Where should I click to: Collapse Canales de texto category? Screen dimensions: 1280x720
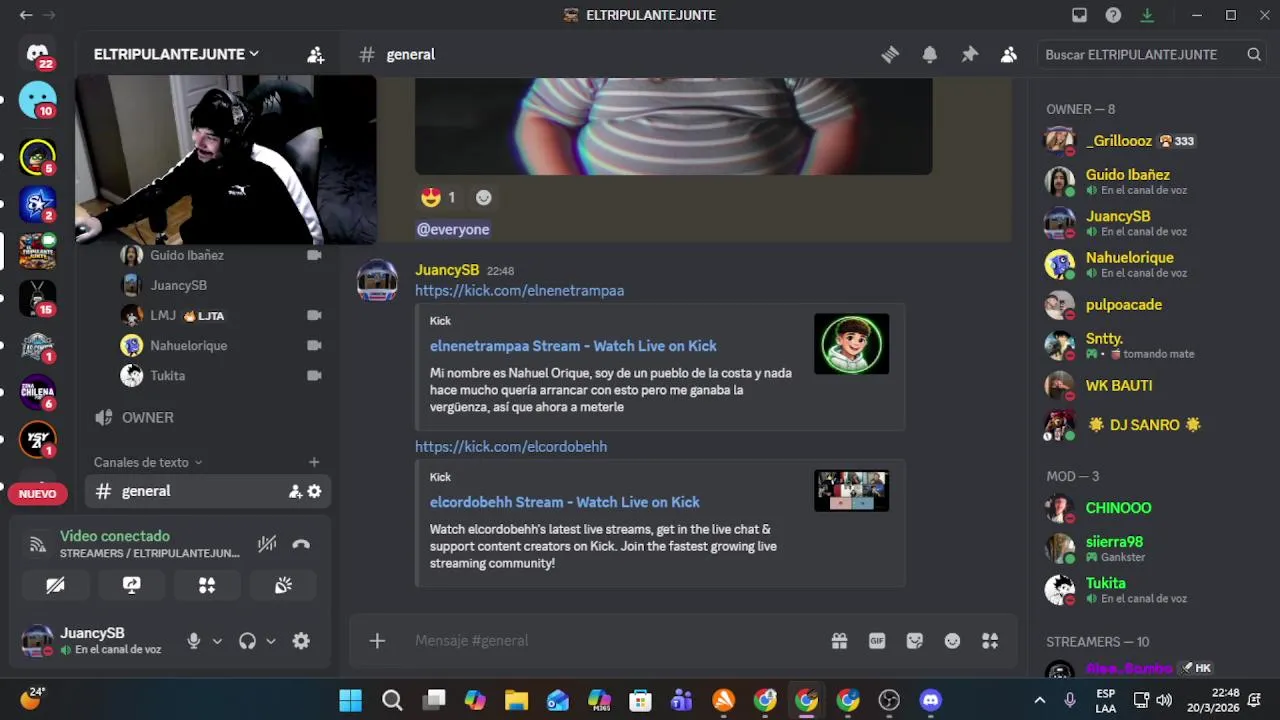coord(148,462)
